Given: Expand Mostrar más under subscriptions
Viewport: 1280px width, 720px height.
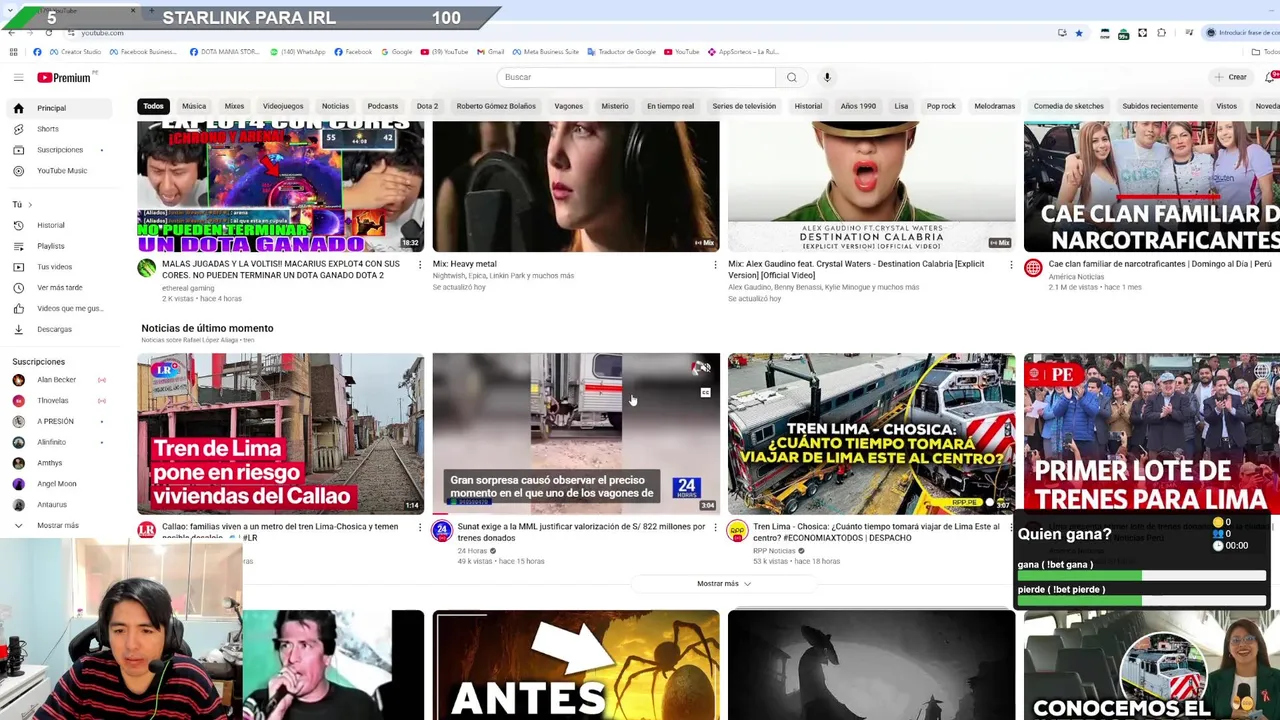Looking at the screenshot, I should [58, 526].
